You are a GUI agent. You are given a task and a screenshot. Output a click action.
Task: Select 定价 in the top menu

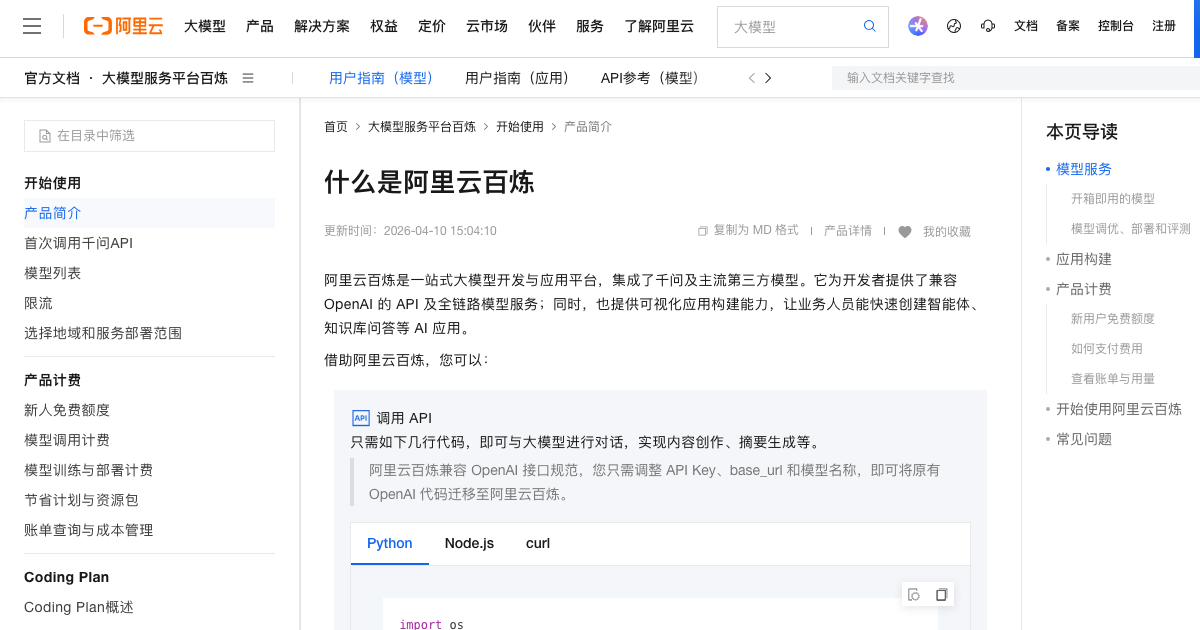(x=432, y=27)
